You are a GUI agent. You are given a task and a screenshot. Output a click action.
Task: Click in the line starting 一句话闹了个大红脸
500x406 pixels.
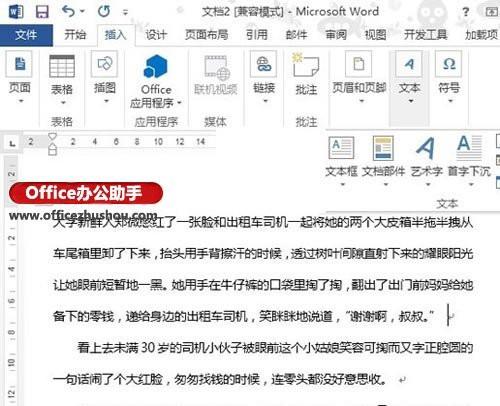pos(220,379)
